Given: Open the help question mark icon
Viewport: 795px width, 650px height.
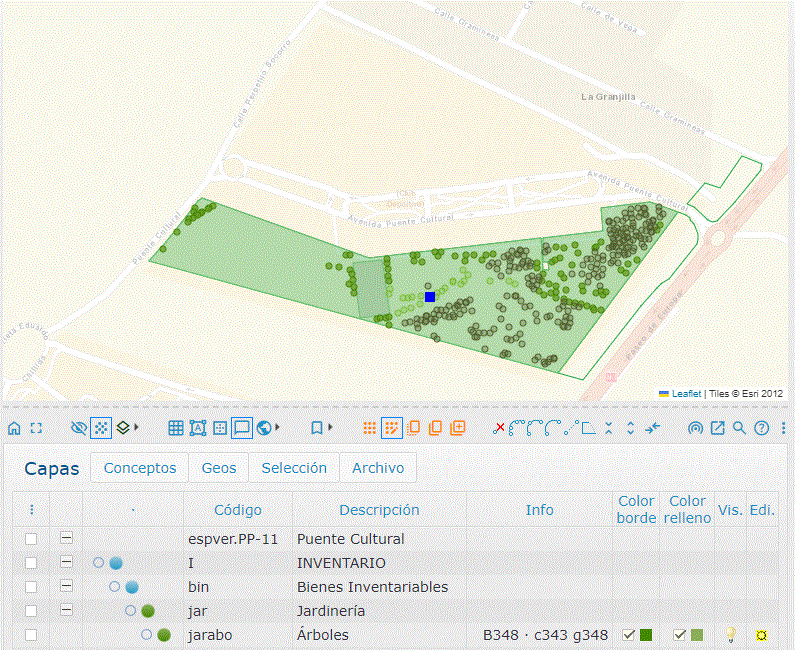Looking at the screenshot, I should [x=761, y=428].
